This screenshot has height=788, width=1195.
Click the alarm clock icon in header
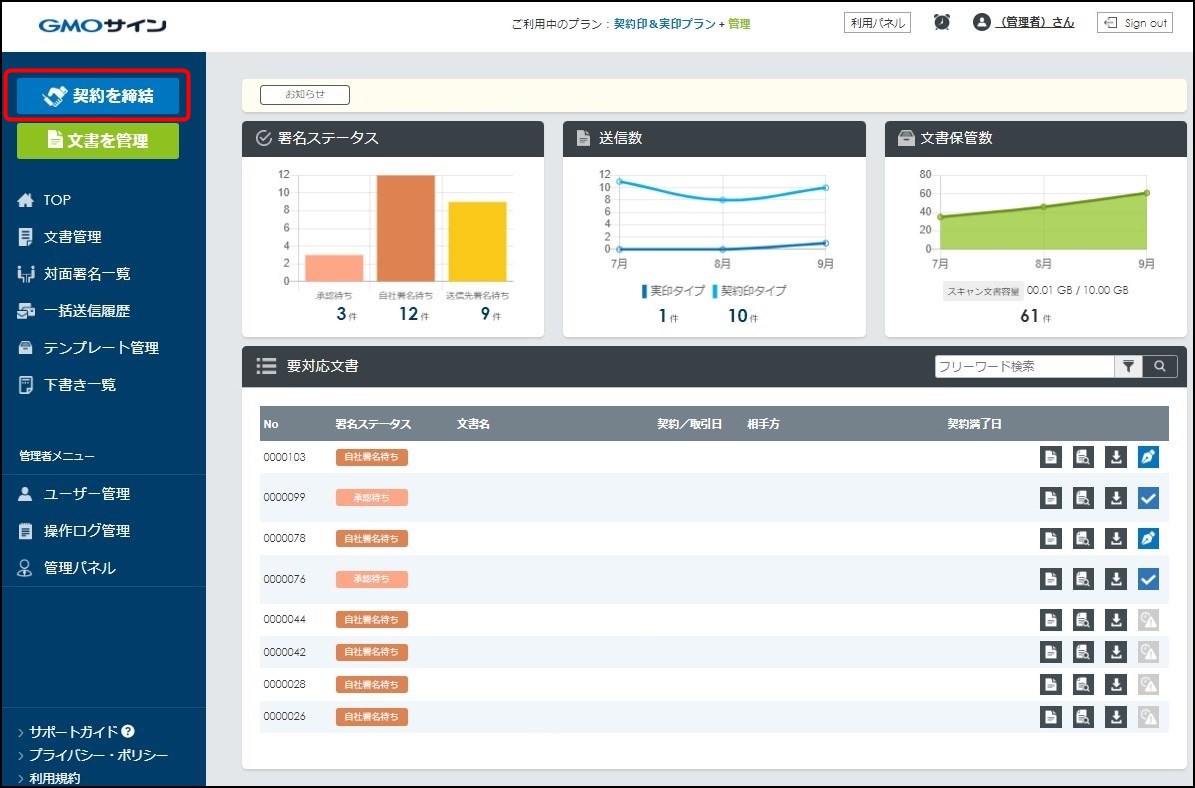point(942,22)
